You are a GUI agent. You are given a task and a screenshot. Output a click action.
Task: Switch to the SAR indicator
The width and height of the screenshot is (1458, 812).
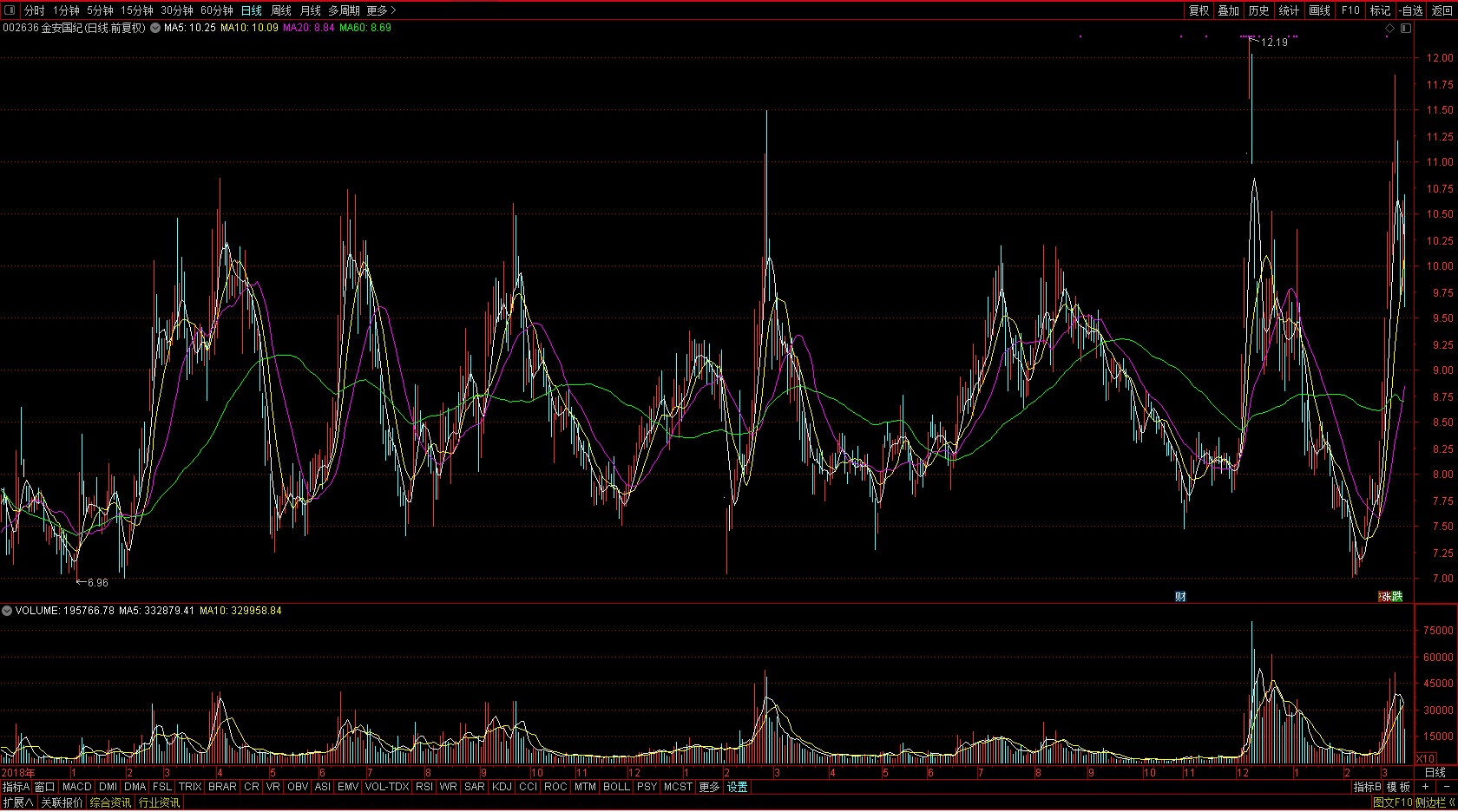coord(475,787)
